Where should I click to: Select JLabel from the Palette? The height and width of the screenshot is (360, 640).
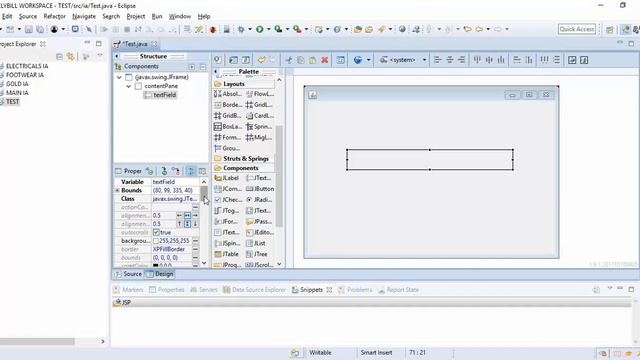[x=227, y=178]
